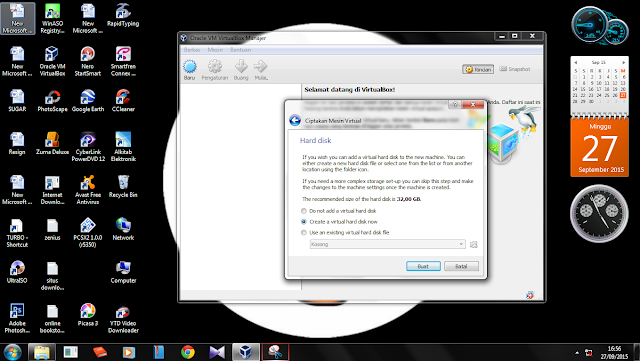The height and width of the screenshot is (361, 640).
Task: Select the Computer desktop icon
Action: (123, 272)
